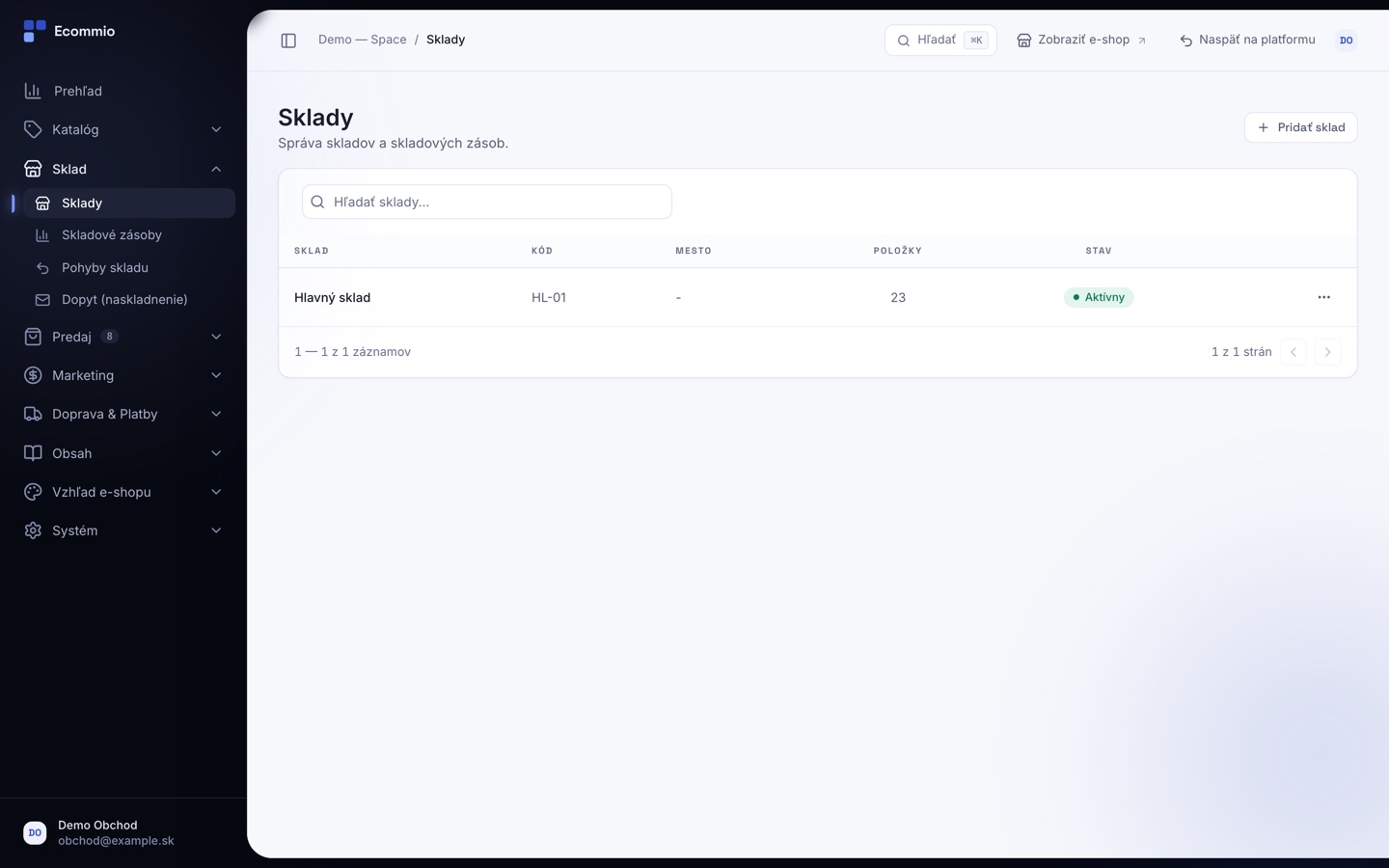Click the Ecommio logo icon
The image size is (1389, 868).
[x=35, y=31]
